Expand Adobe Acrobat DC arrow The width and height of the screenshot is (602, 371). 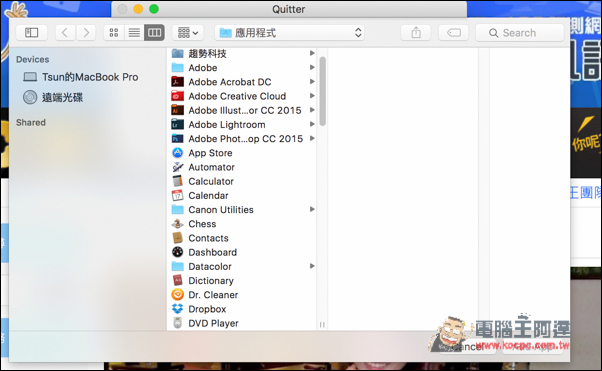(312, 81)
